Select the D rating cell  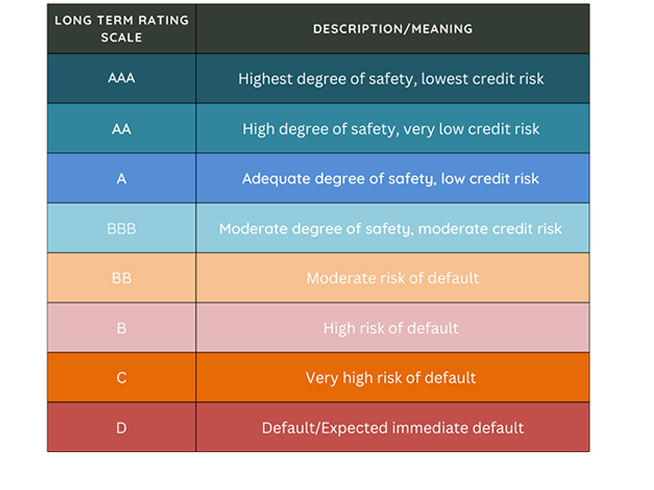click(121, 428)
